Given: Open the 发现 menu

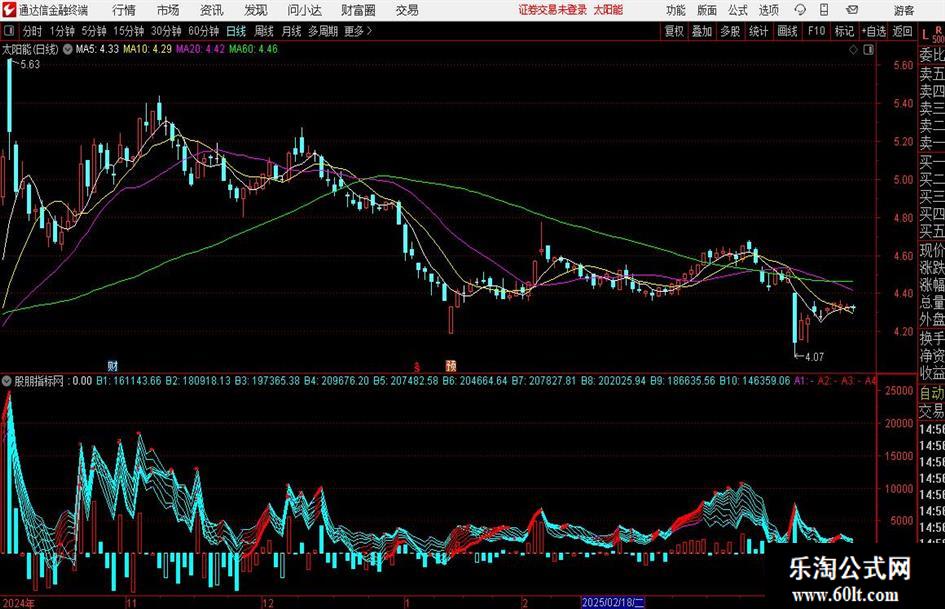Looking at the screenshot, I should point(256,10).
